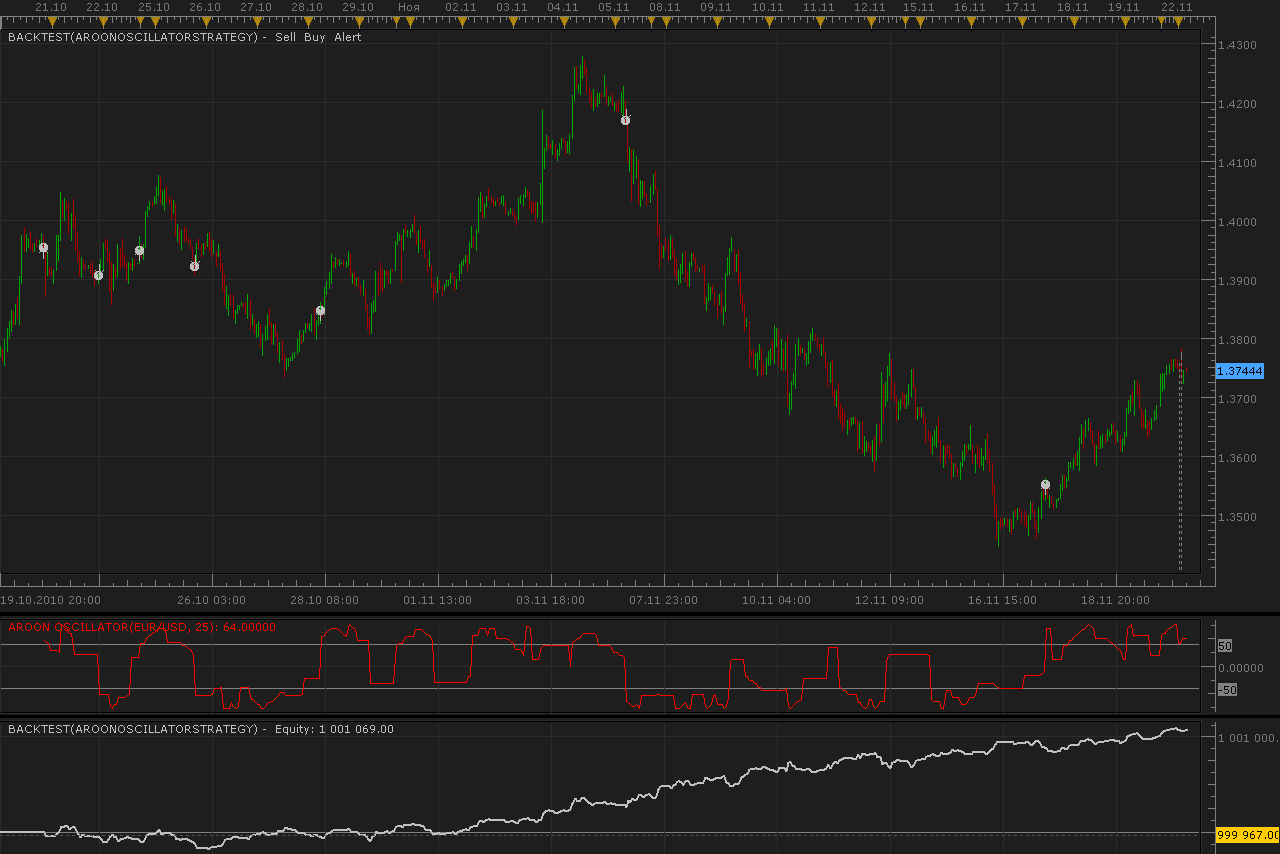This screenshot has width=1280, height=854.
Task: Click the signal marker near 28.10 08:00
Action: coord(320,311)
